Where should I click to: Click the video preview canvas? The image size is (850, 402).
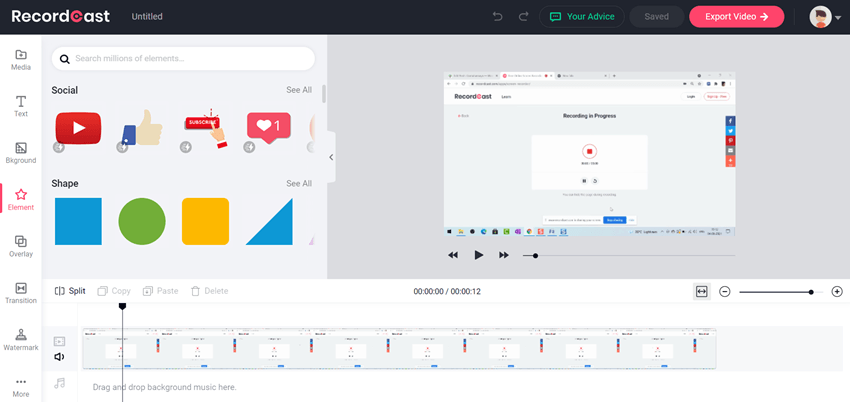(589, 154)
